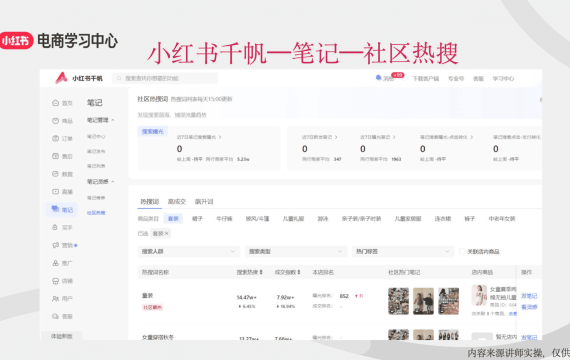570x360 pixels.
Task: Click 下载客户端 in top bar
Action: 426,79
